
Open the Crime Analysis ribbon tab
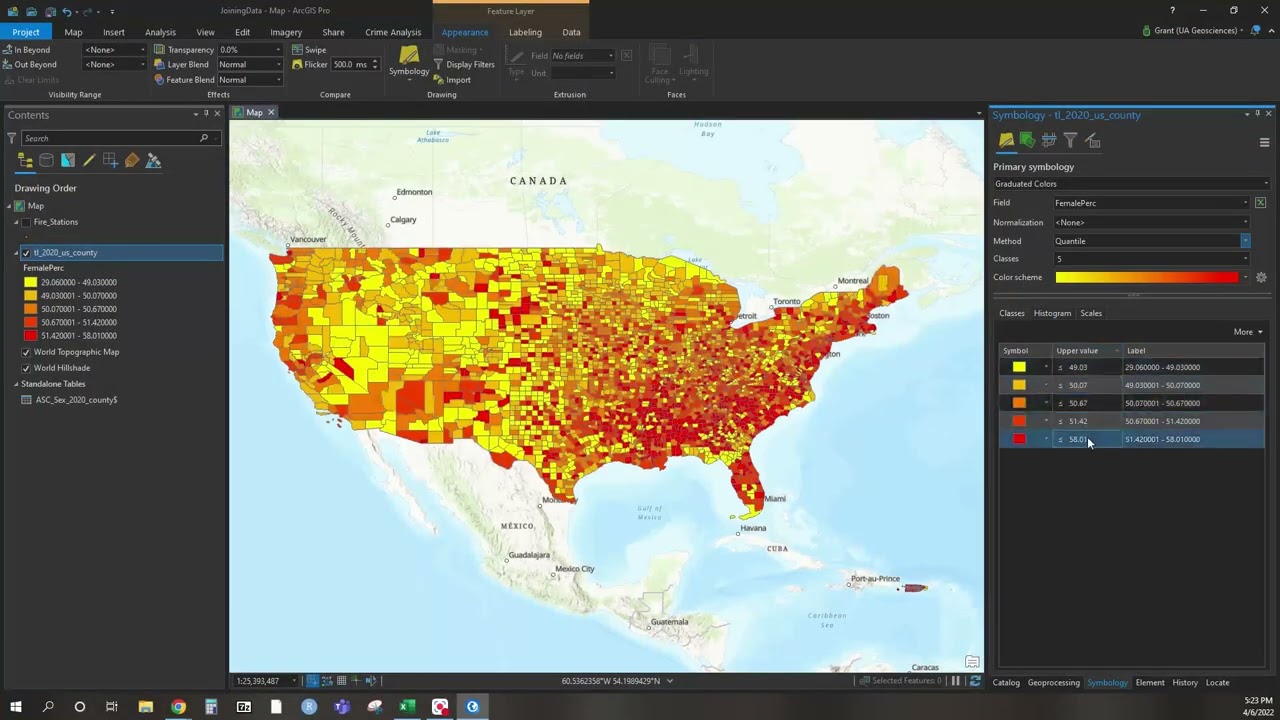(393, 32)
